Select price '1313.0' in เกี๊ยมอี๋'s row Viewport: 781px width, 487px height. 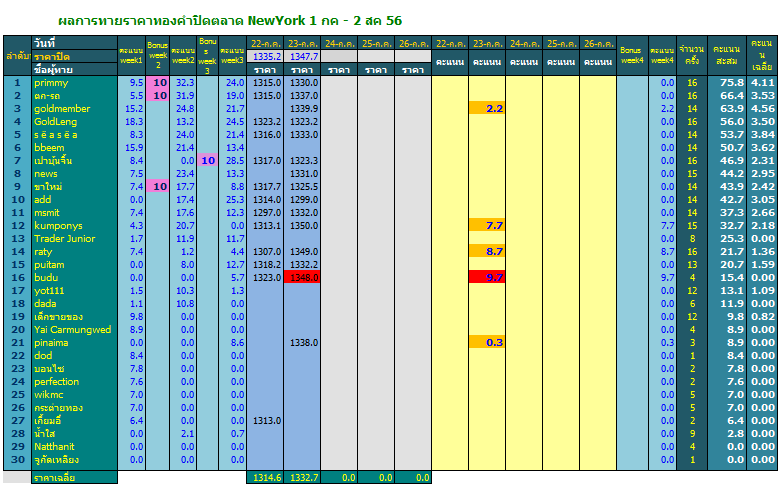click(x=265, y=421)
